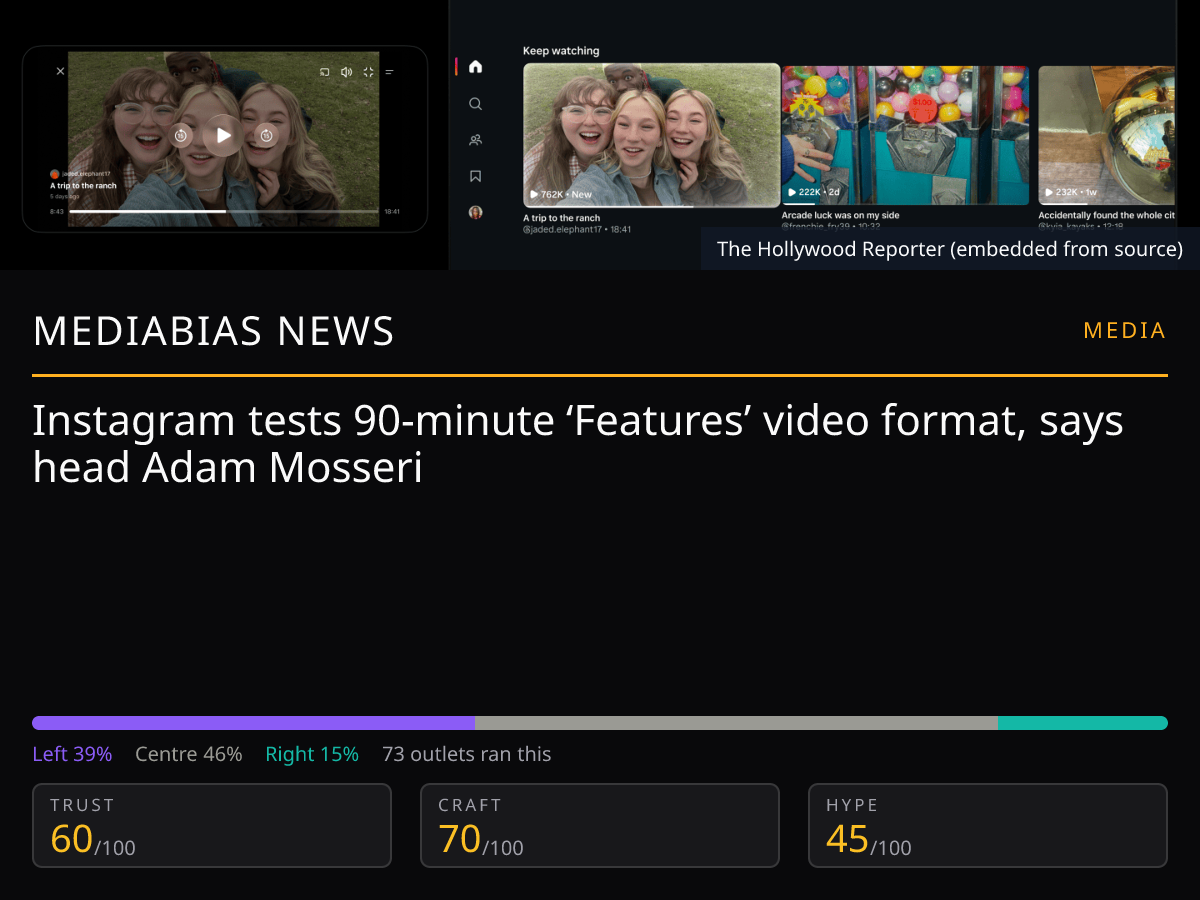Open the arcade gumball machine thumbnail
The height and width of the screenshot is (900, 1200).
pos(905,135)
